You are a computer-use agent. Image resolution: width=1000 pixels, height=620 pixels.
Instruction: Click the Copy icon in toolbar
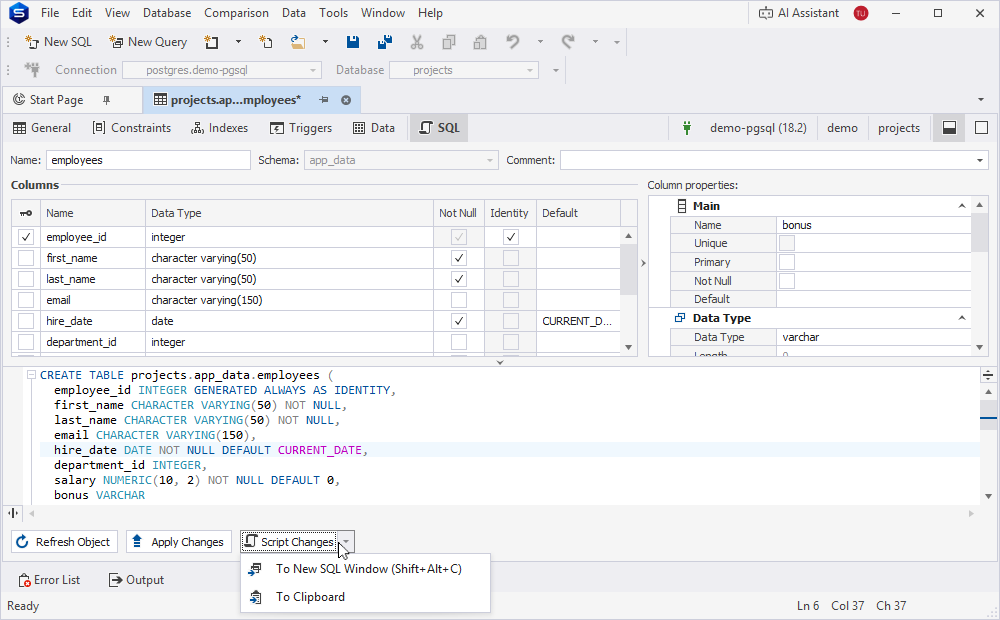click(x=449, y=42)
